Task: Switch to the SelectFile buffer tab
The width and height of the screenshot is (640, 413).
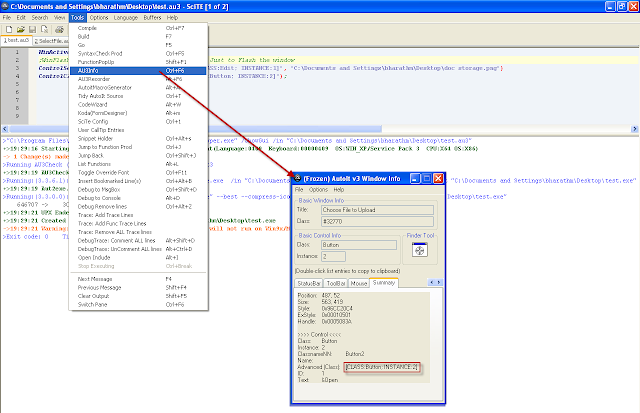Action: (x=51, y=41)
